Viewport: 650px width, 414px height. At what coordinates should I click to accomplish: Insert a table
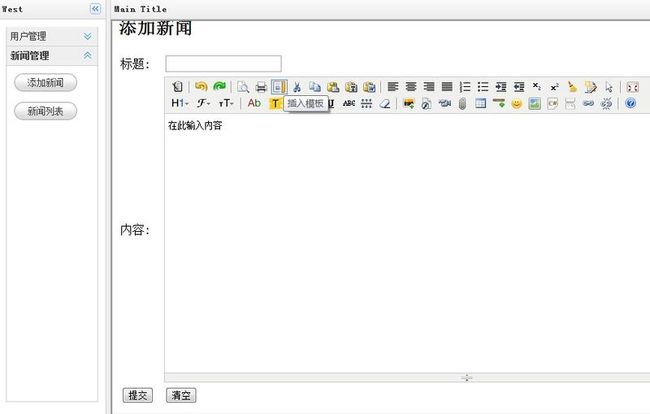(x=481, y=103)
